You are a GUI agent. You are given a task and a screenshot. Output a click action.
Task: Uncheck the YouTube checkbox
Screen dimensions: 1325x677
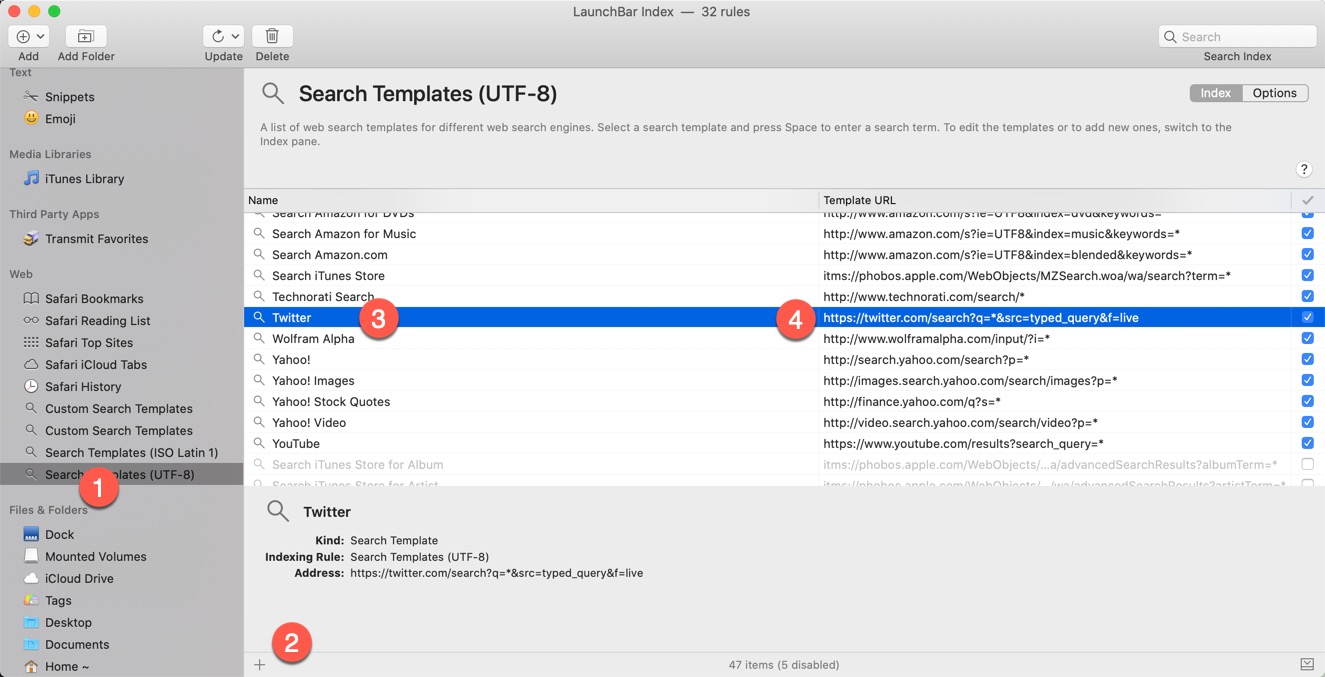coord(1307,443)
